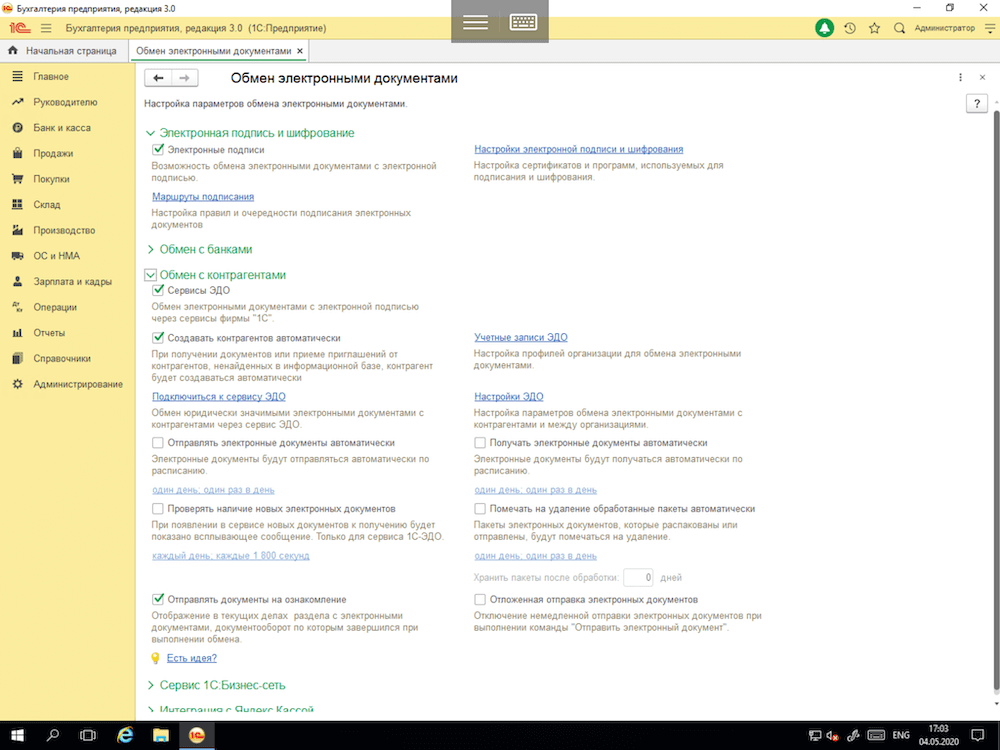Screen dimensions: 1000x750
Task: Show the on-screen keyboard overlay icon
Action: pyautogui.click(x=523, y=22)
